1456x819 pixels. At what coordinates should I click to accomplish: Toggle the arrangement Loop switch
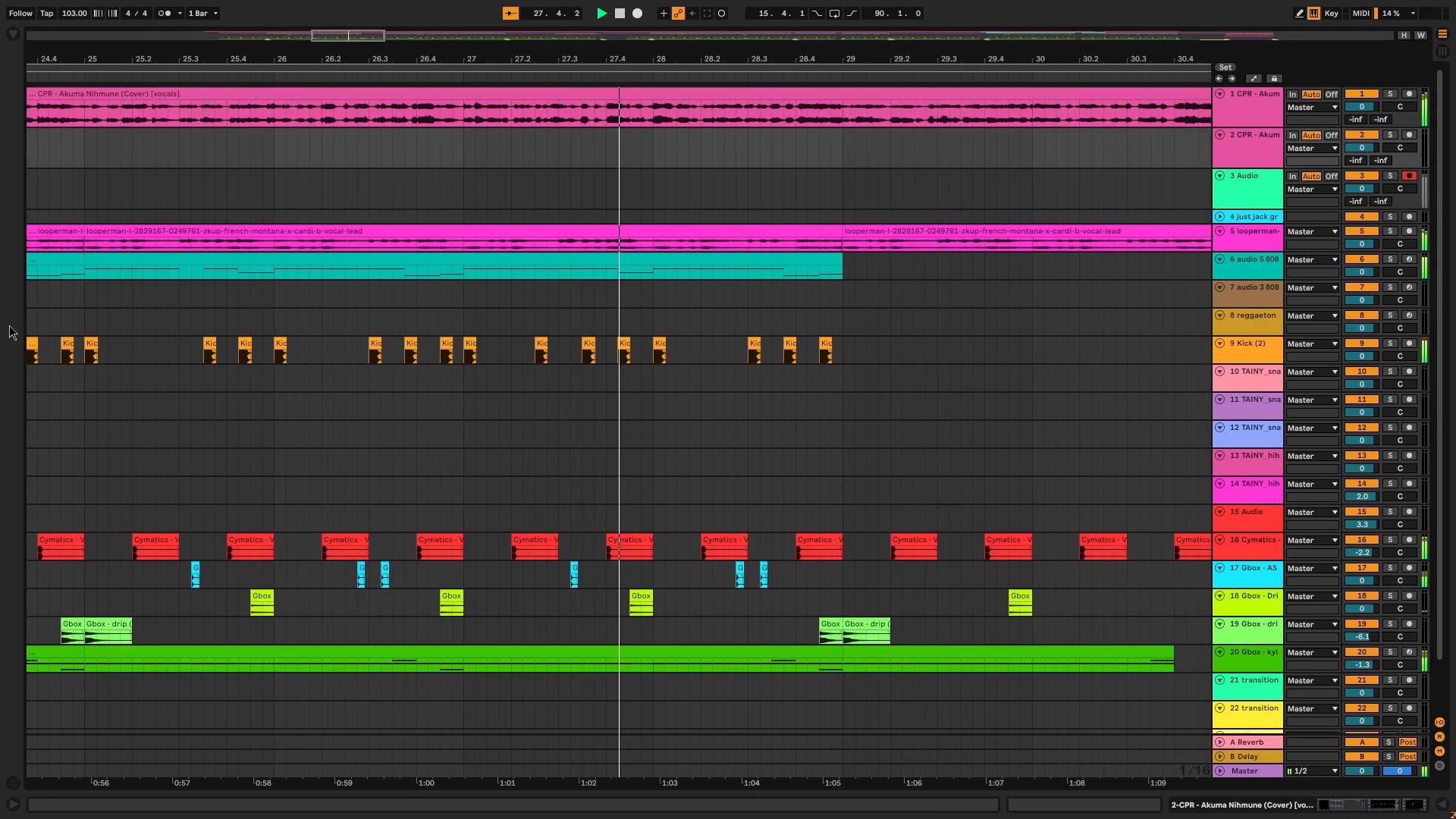(x=834, y=13)
